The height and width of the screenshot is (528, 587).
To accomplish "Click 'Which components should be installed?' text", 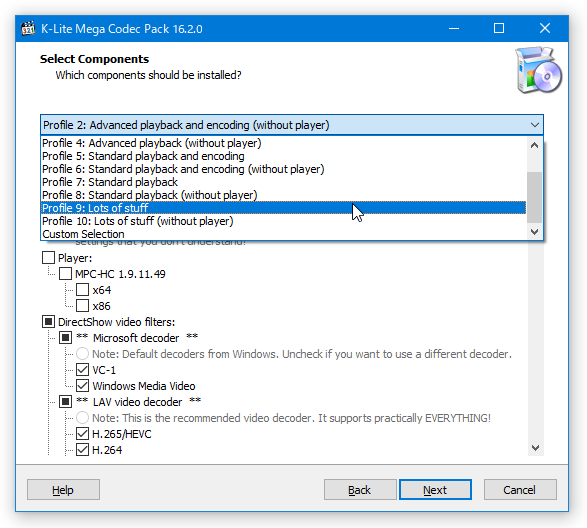I will [148, 75].
